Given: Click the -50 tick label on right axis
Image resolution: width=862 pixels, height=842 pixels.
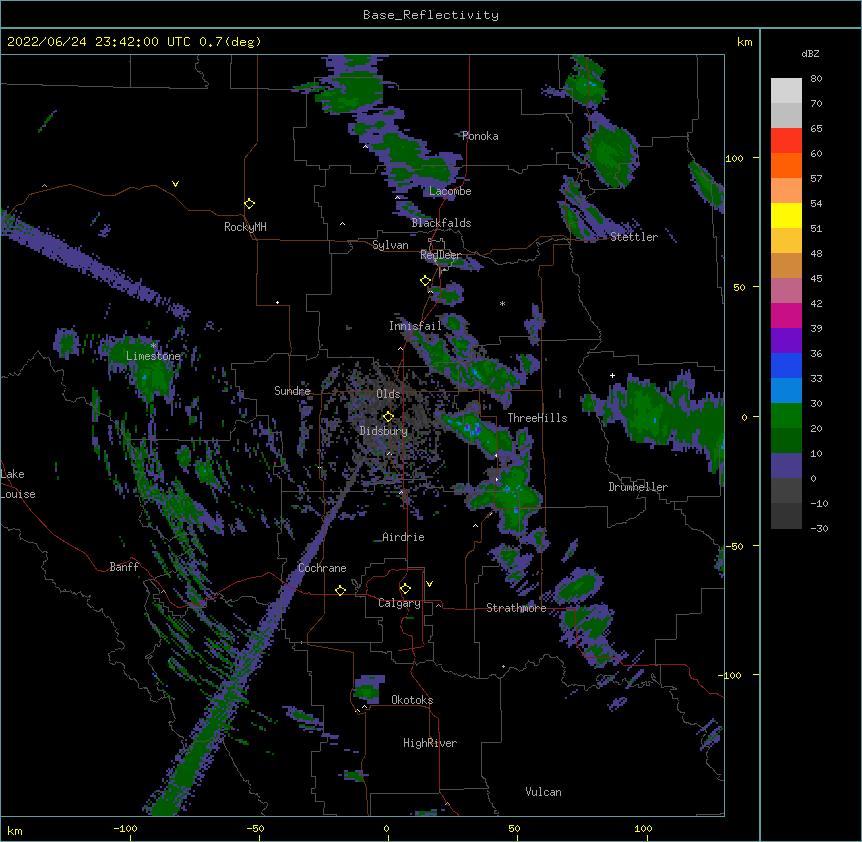Looking at the screenshot, I should (734, 546).
